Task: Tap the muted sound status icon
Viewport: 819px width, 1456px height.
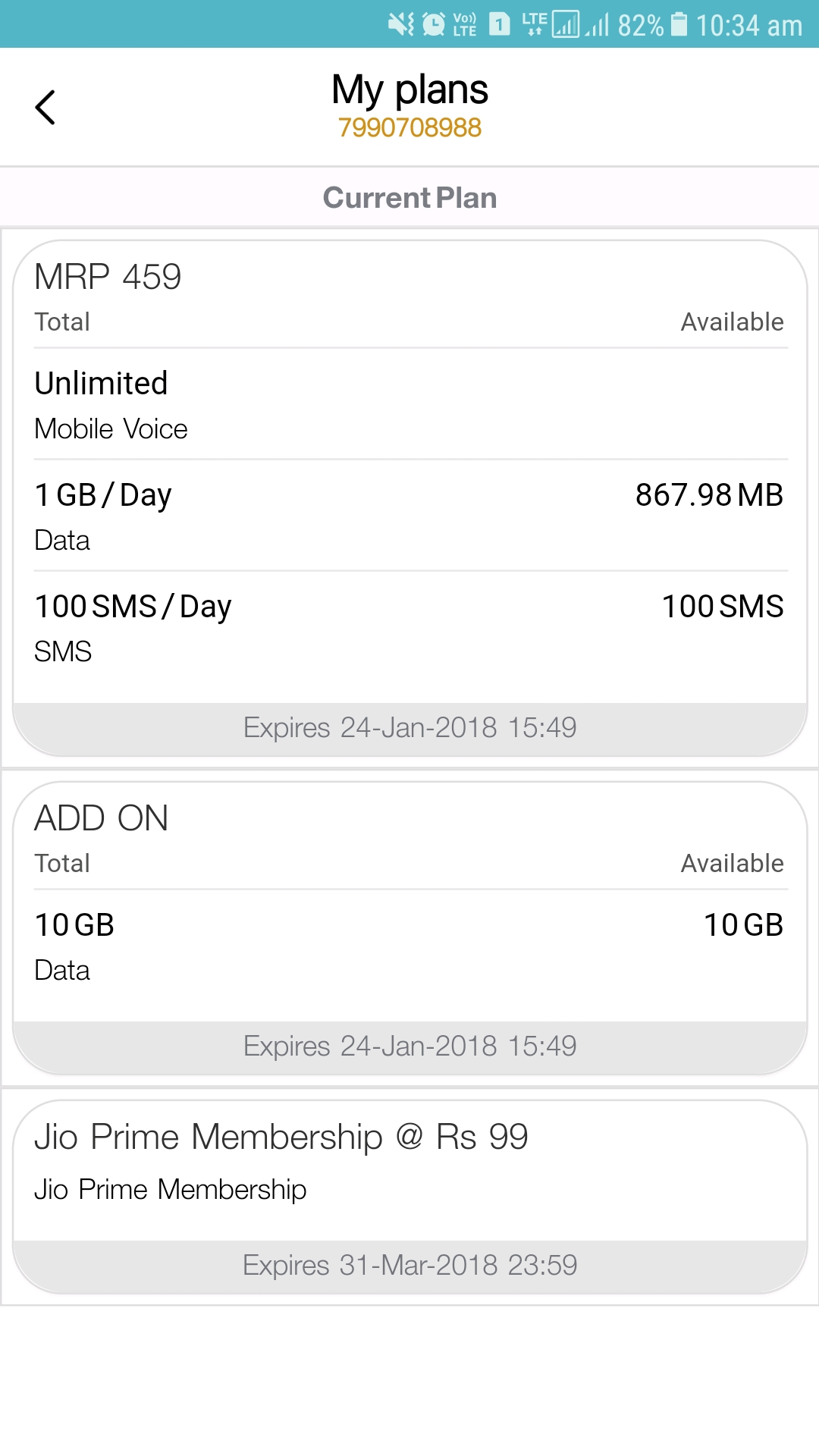Action: click(401, 24)
